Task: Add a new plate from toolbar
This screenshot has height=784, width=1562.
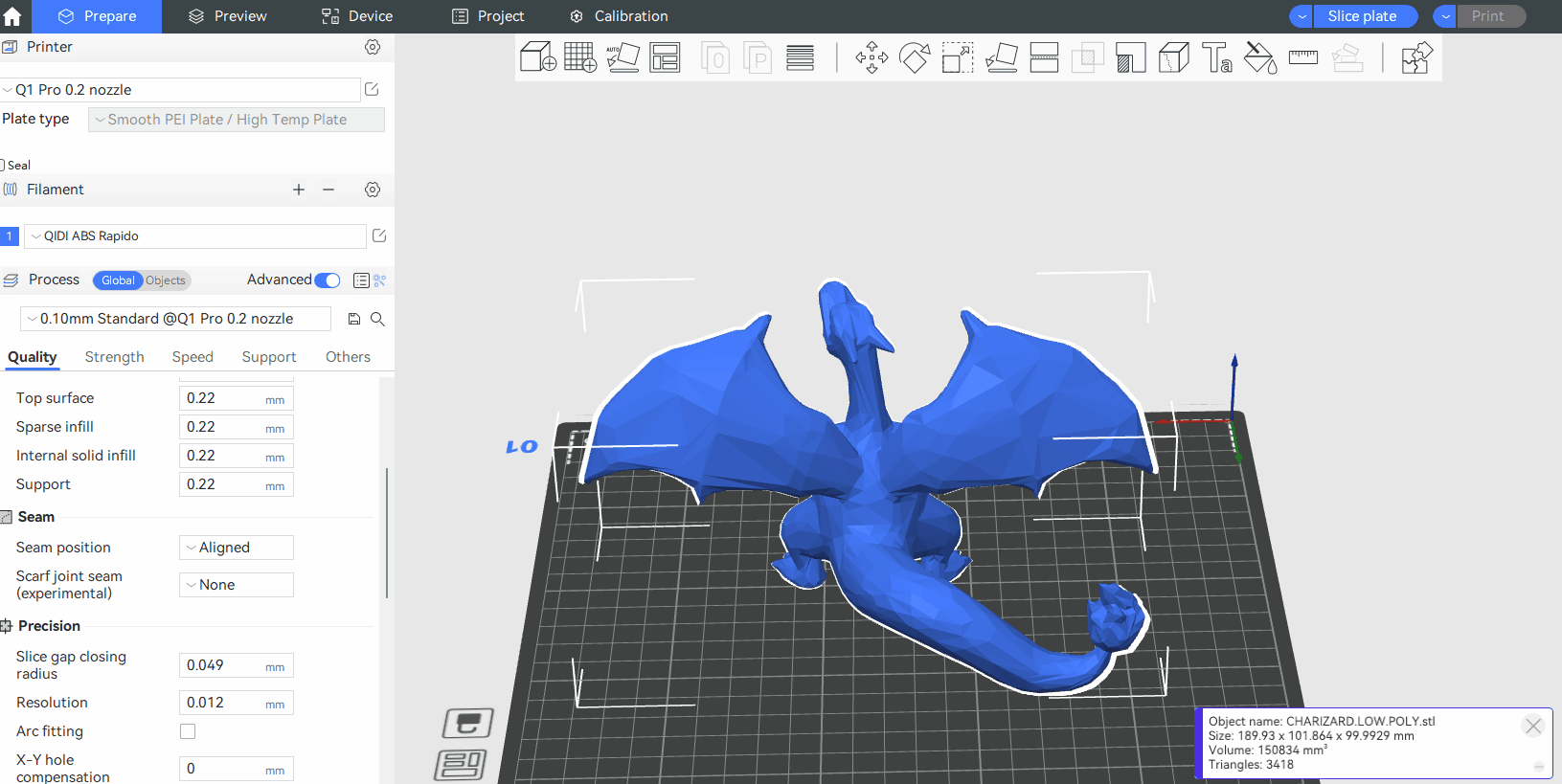Action: 579,57
